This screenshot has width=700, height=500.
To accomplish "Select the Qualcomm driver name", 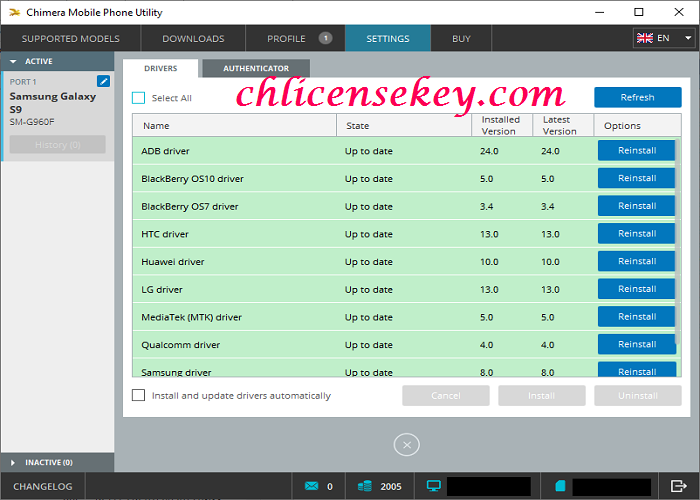I will coord(180,345).
